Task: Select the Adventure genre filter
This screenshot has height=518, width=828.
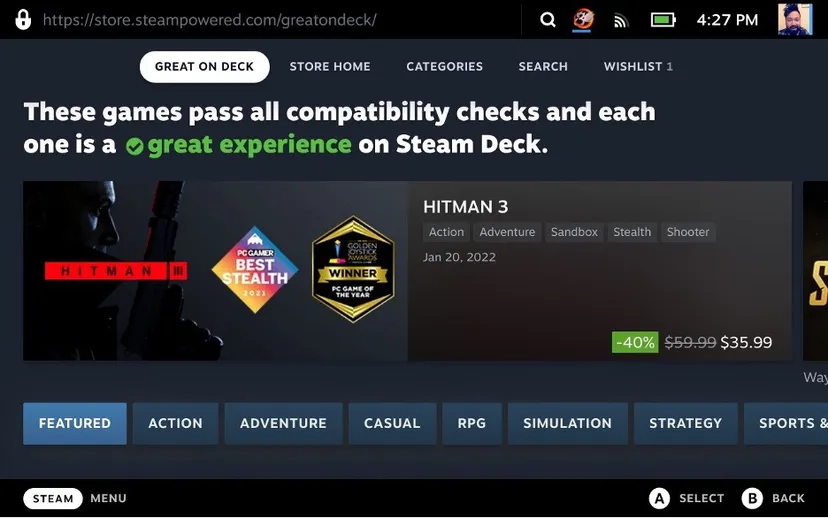Action: pyautogui.click(x=284, y=423)
